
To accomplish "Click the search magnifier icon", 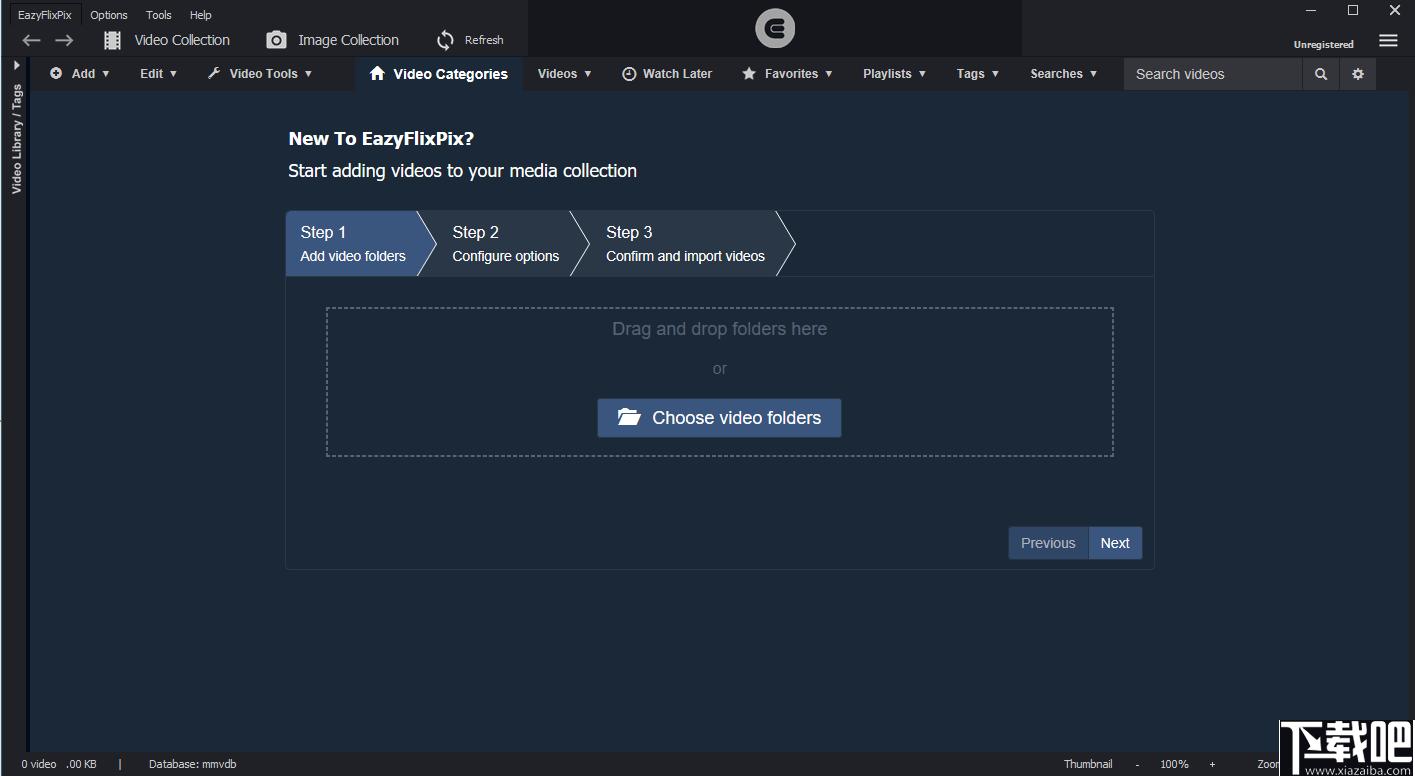I will point(1321,74).
